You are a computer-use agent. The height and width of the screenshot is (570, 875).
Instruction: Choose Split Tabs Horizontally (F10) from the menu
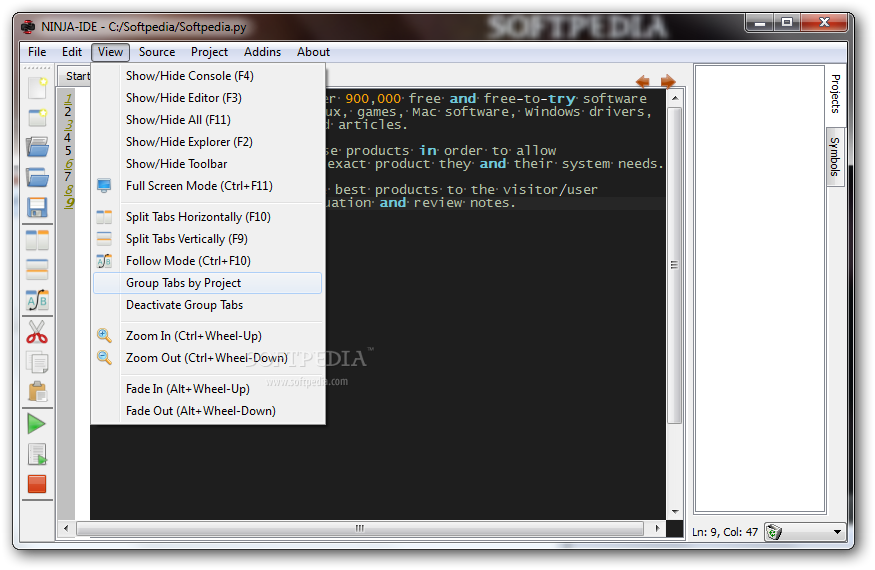click(x=208, y=217)
